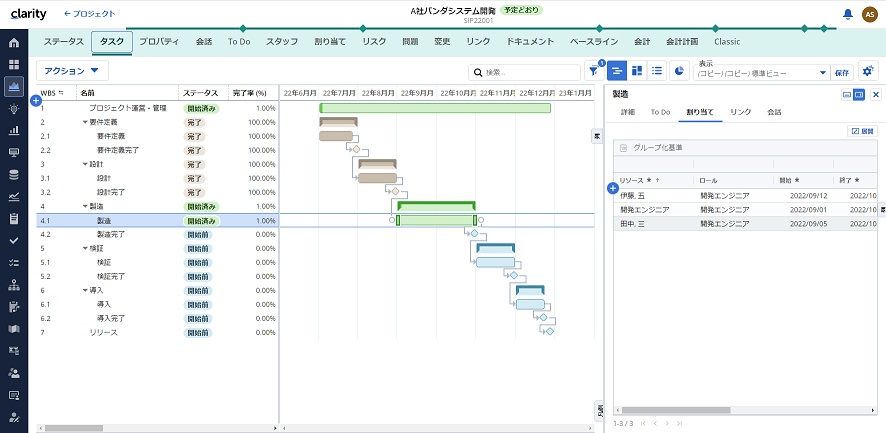Click the blue add-row plus in task grid
The height and width of the screenshot is (433, 886).
[36, 100]
